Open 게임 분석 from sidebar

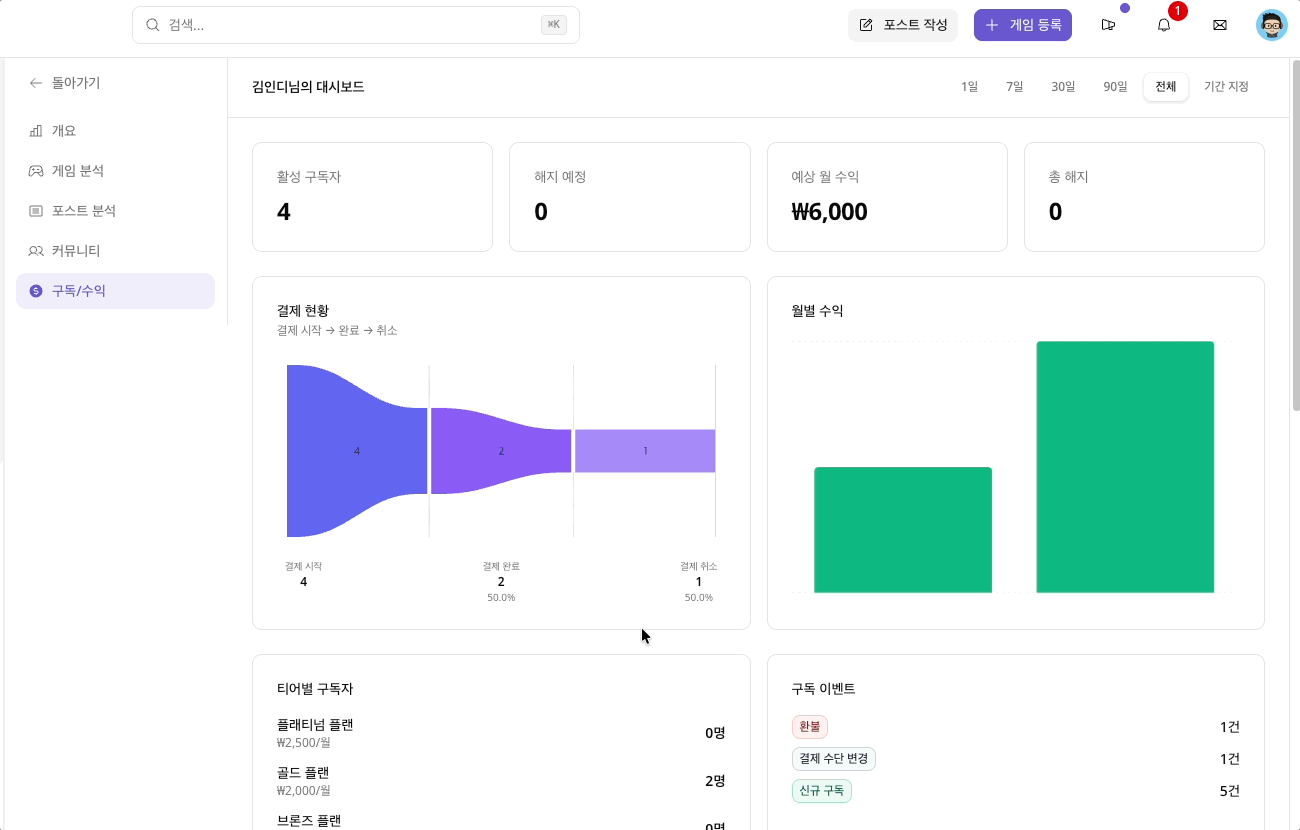[x=78, y=171]
